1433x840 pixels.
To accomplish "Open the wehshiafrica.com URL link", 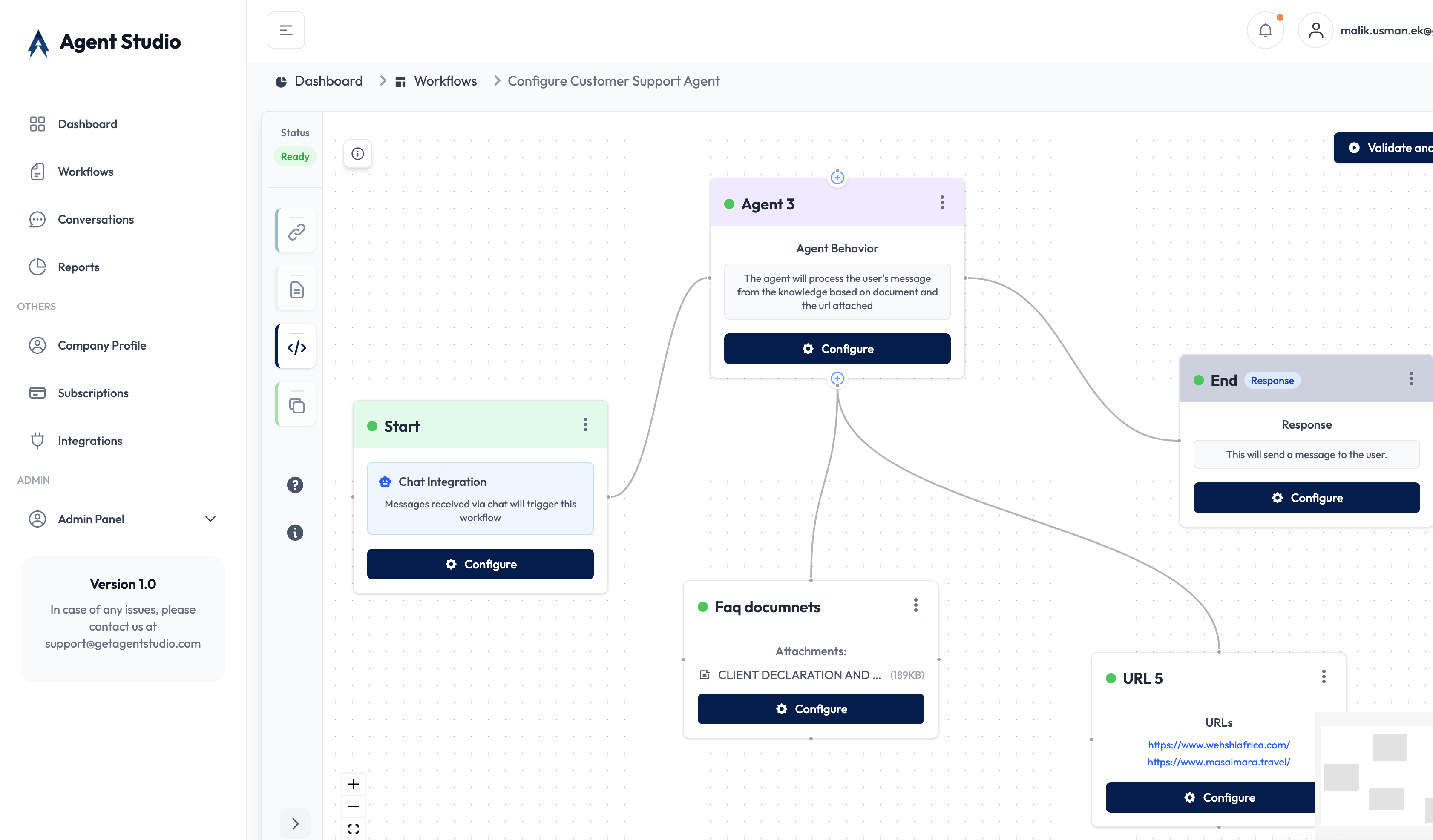I will tap(1218, 745).
